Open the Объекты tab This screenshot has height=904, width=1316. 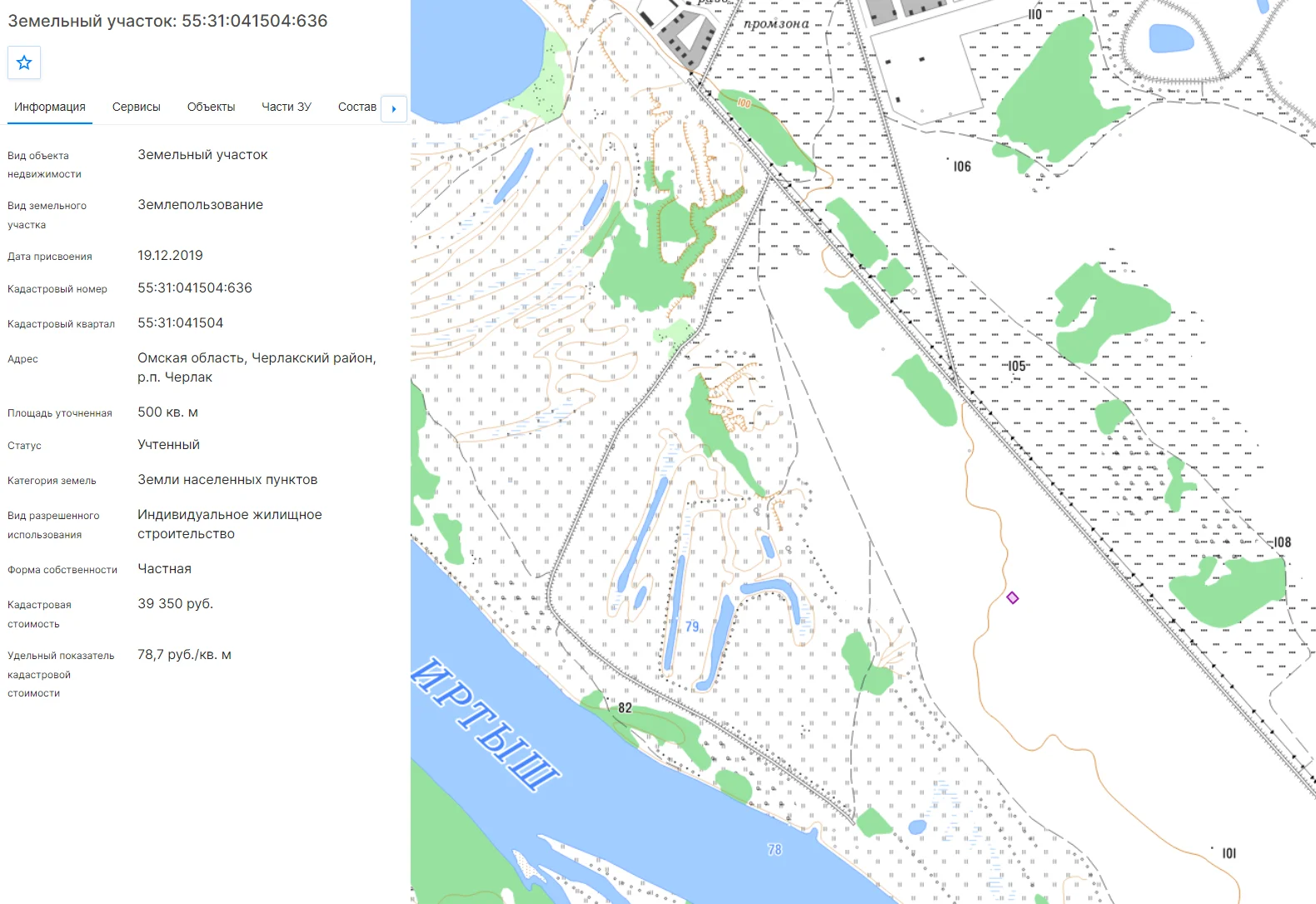(x=211, y=107)
